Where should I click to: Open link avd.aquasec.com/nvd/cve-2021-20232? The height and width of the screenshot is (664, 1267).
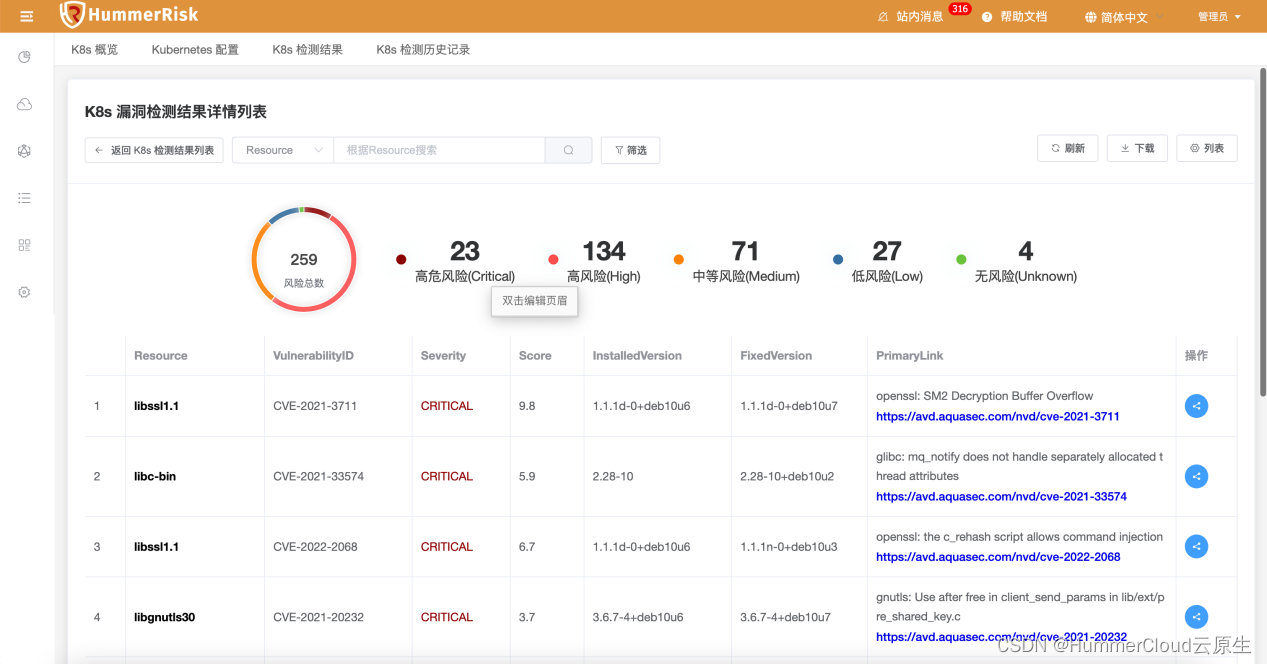pos(1001,637)
